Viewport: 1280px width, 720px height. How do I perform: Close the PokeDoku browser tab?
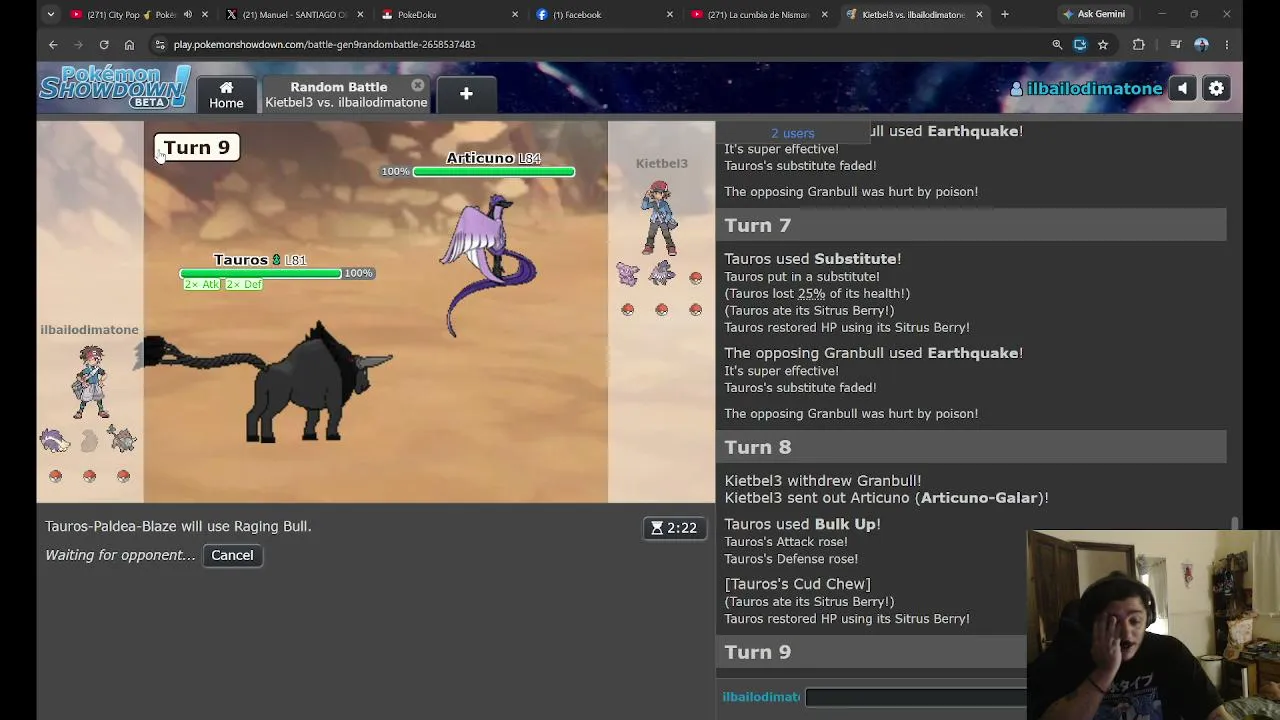(515, 14)
